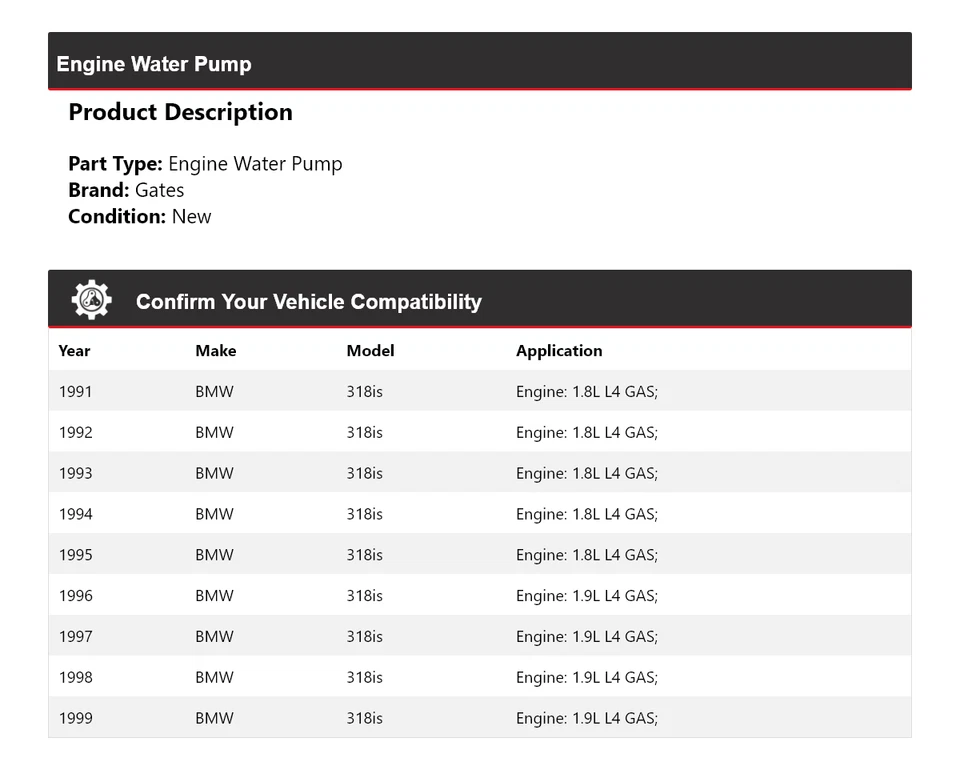Click the Model column header
This screenshot has width=960, height=770.
tap(370, 351)
